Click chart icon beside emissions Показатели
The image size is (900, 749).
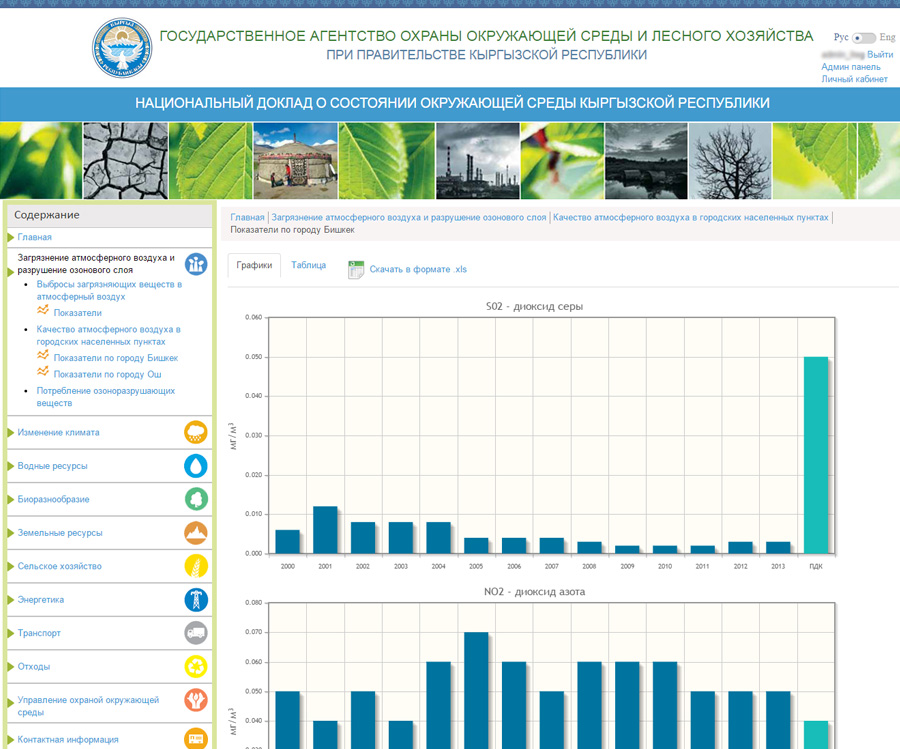coord(43,311)
